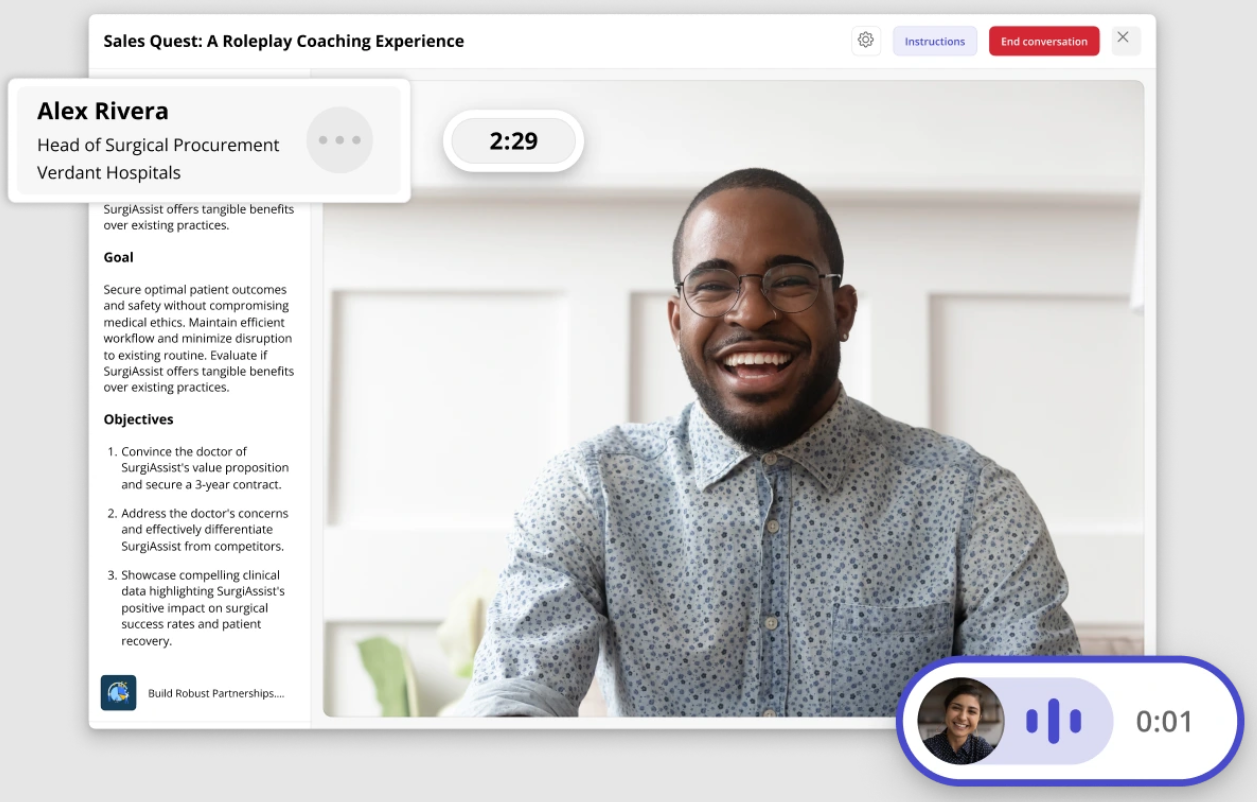Open the settings gear icon
Image resolution: width=1257 pixels, height=802 pixels.
(x=866, y=41)
